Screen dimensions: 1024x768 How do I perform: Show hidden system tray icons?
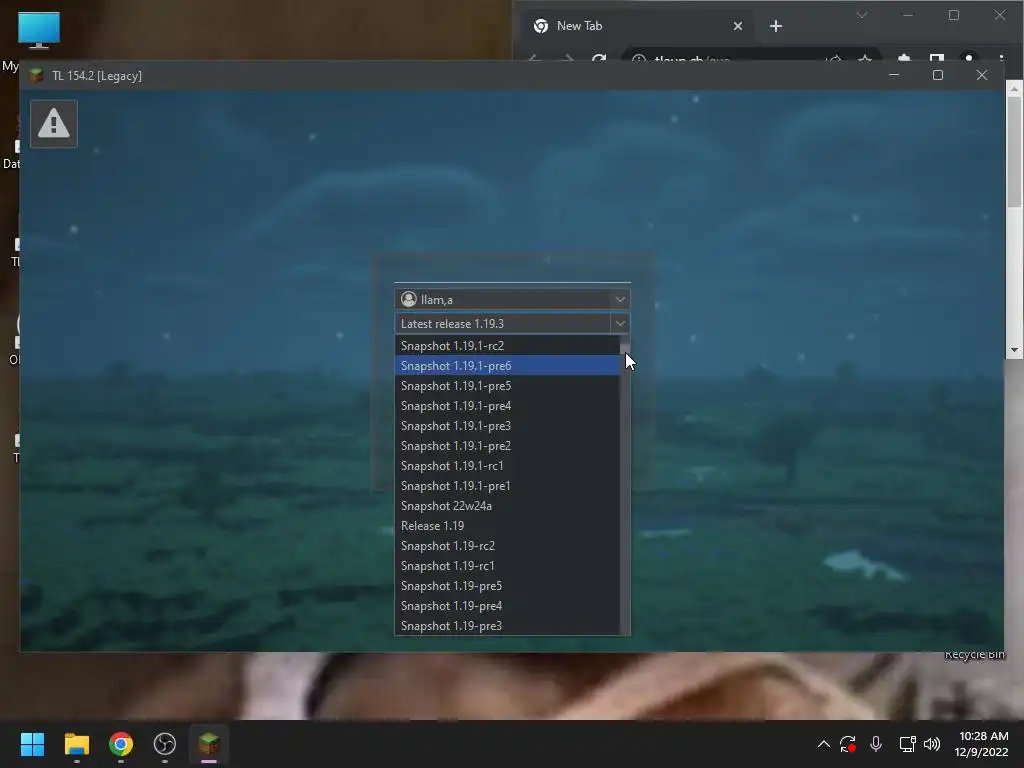(824, 744)
